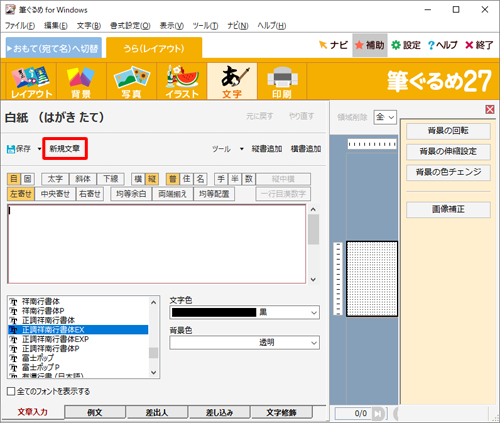Click 横書追加 to add horizontal text

(x=306, y=149)
